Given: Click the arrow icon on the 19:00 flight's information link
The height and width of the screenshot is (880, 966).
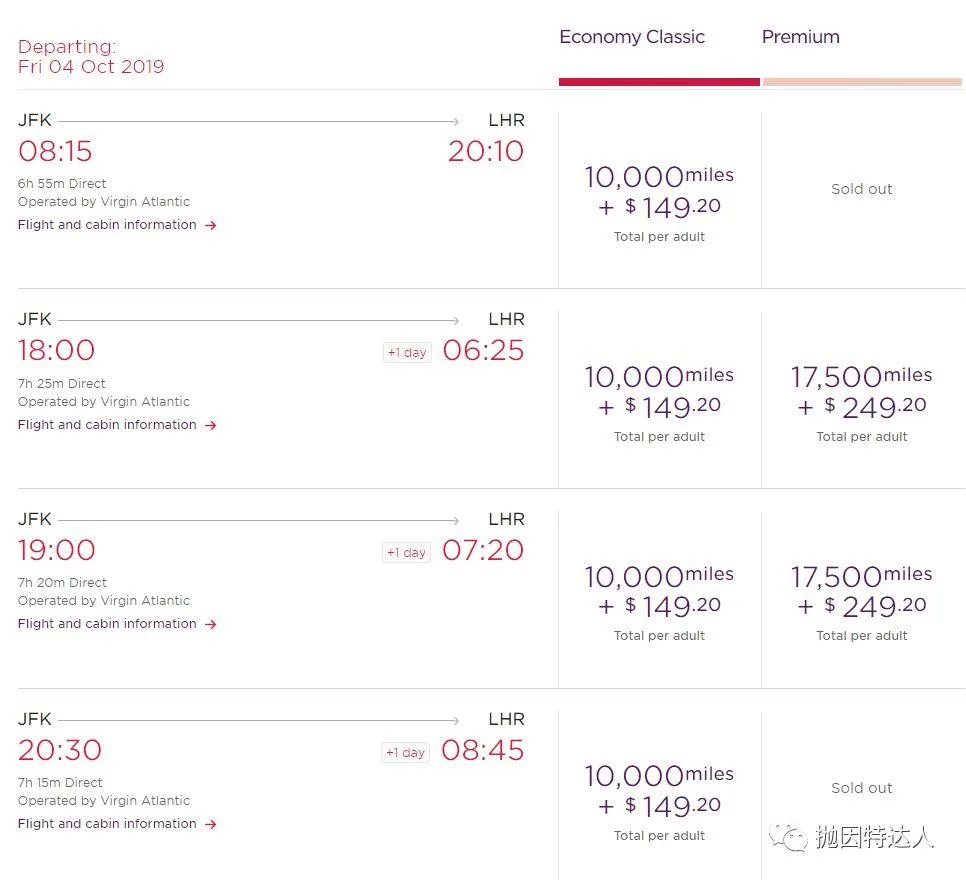Looking at the screenshot, I should click(x=210, y=623).
